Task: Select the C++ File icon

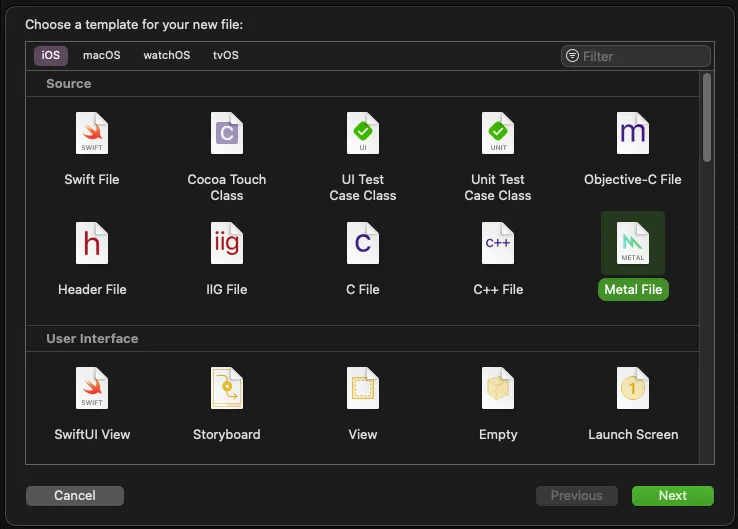Action: click(x=498, y=243)
